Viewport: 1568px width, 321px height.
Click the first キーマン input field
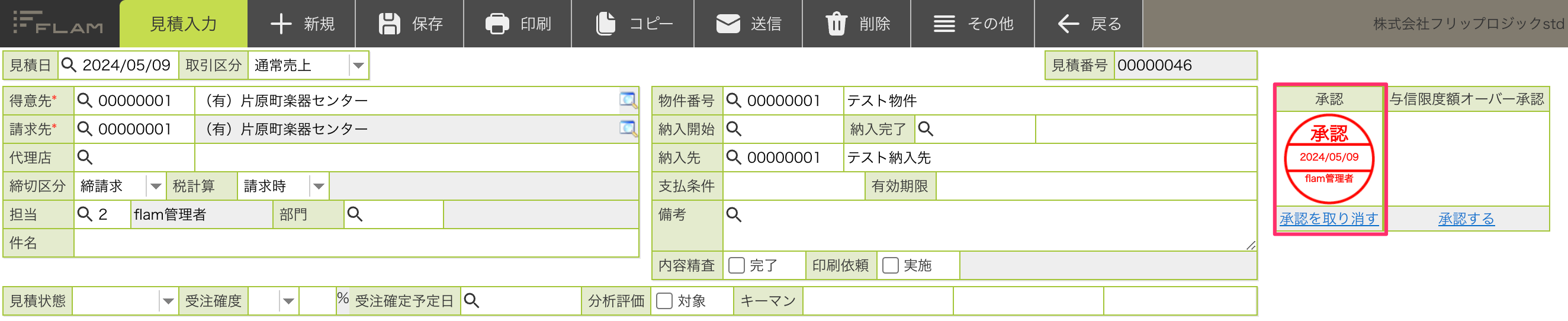pyautogui.click(x=878, y=301)
